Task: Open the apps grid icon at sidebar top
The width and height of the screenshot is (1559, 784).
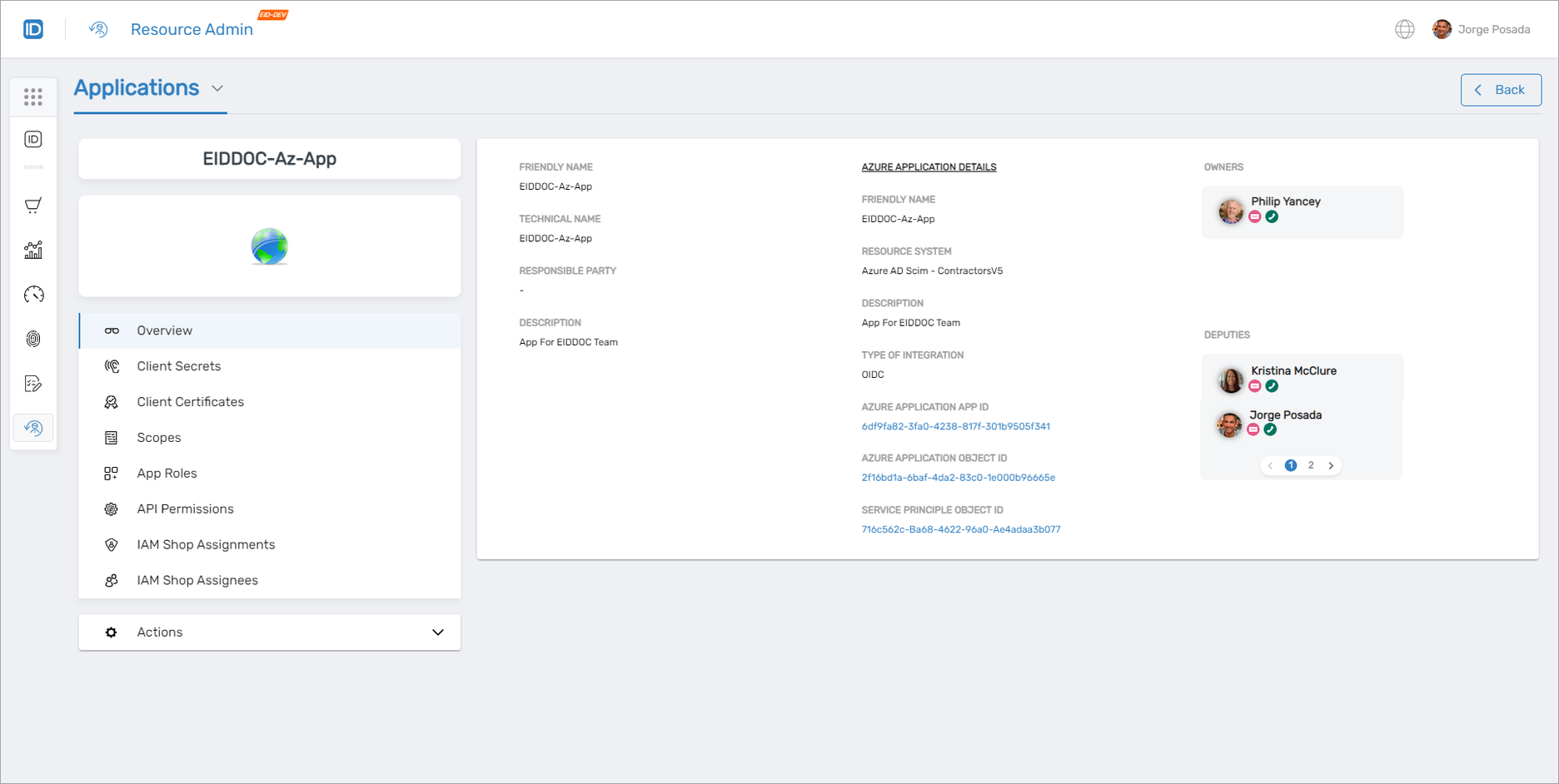Action: tap(32, 97)
